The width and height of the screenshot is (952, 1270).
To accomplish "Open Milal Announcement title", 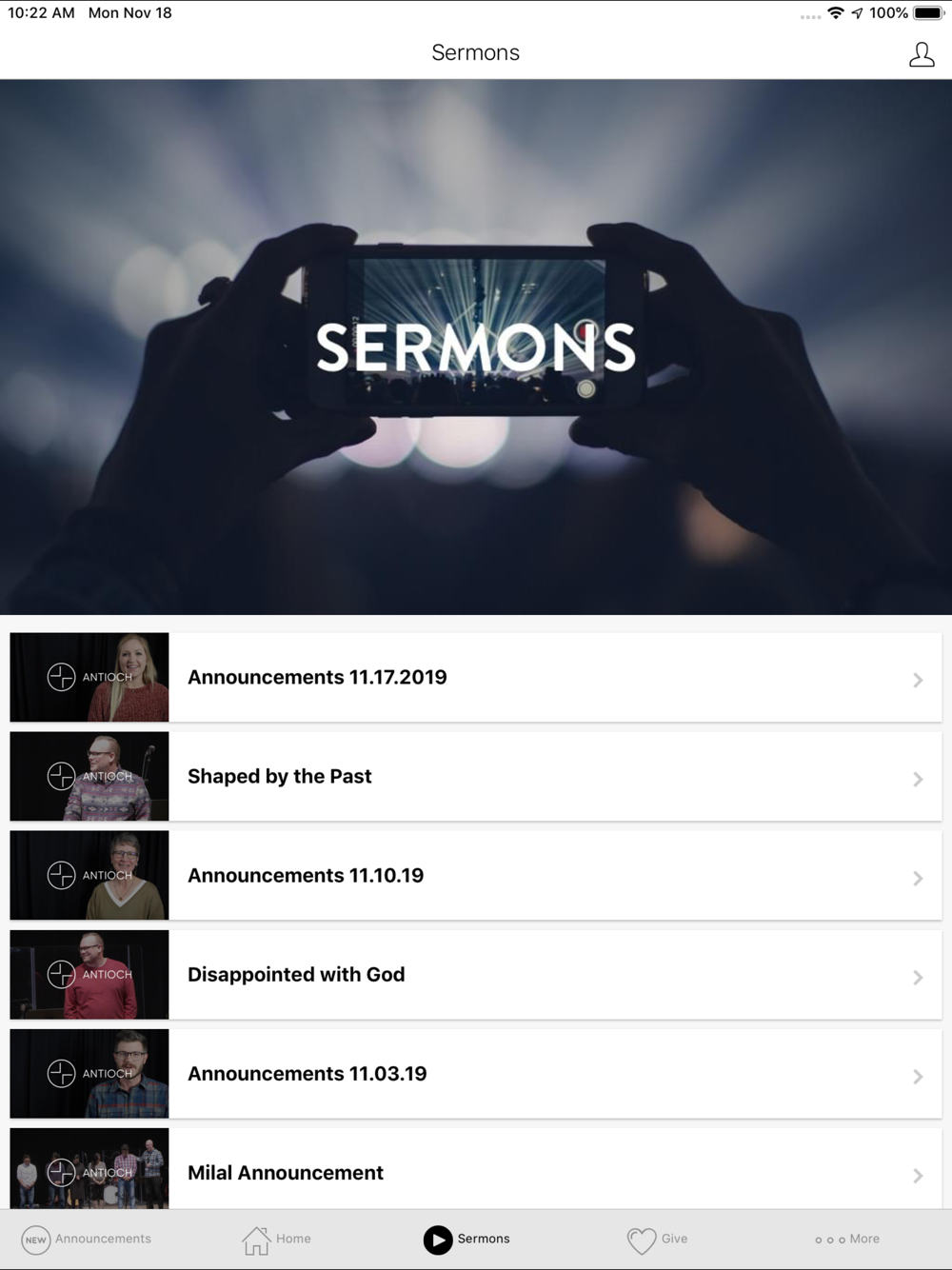I will (x=286, y=1173).
